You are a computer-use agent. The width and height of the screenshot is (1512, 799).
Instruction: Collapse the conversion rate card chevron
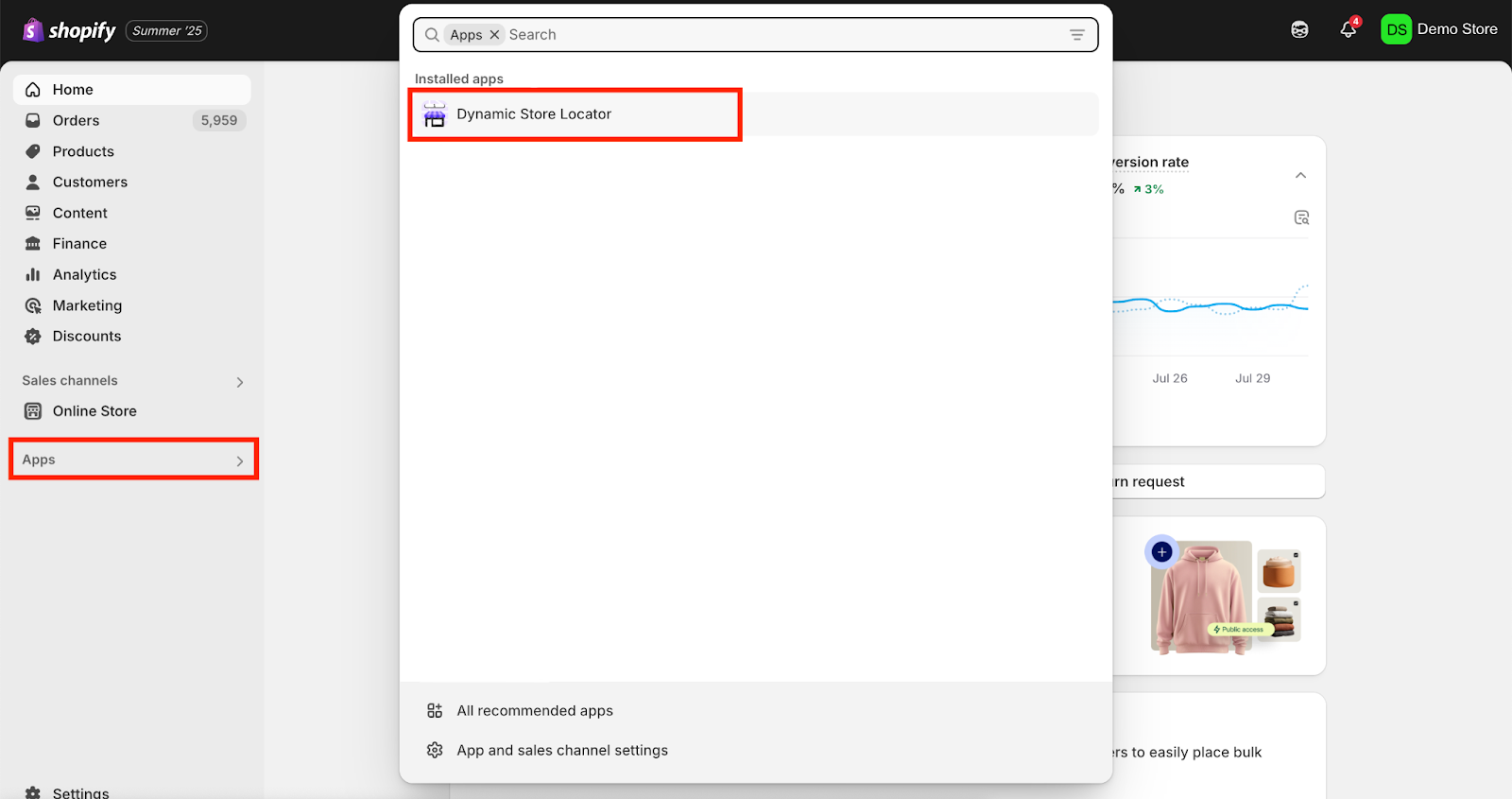pos(1301,176)
